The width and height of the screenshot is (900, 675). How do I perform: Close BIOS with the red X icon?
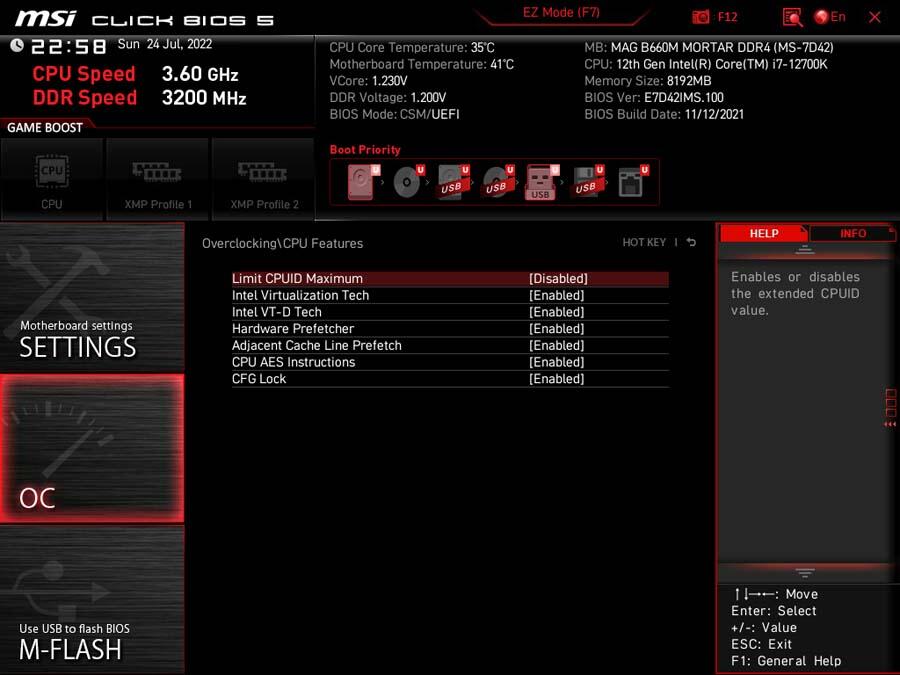click(x=875, y=17)
